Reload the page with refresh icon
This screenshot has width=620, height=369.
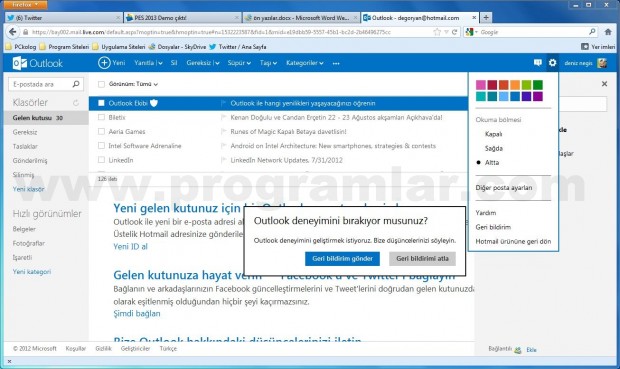(455, 32)
